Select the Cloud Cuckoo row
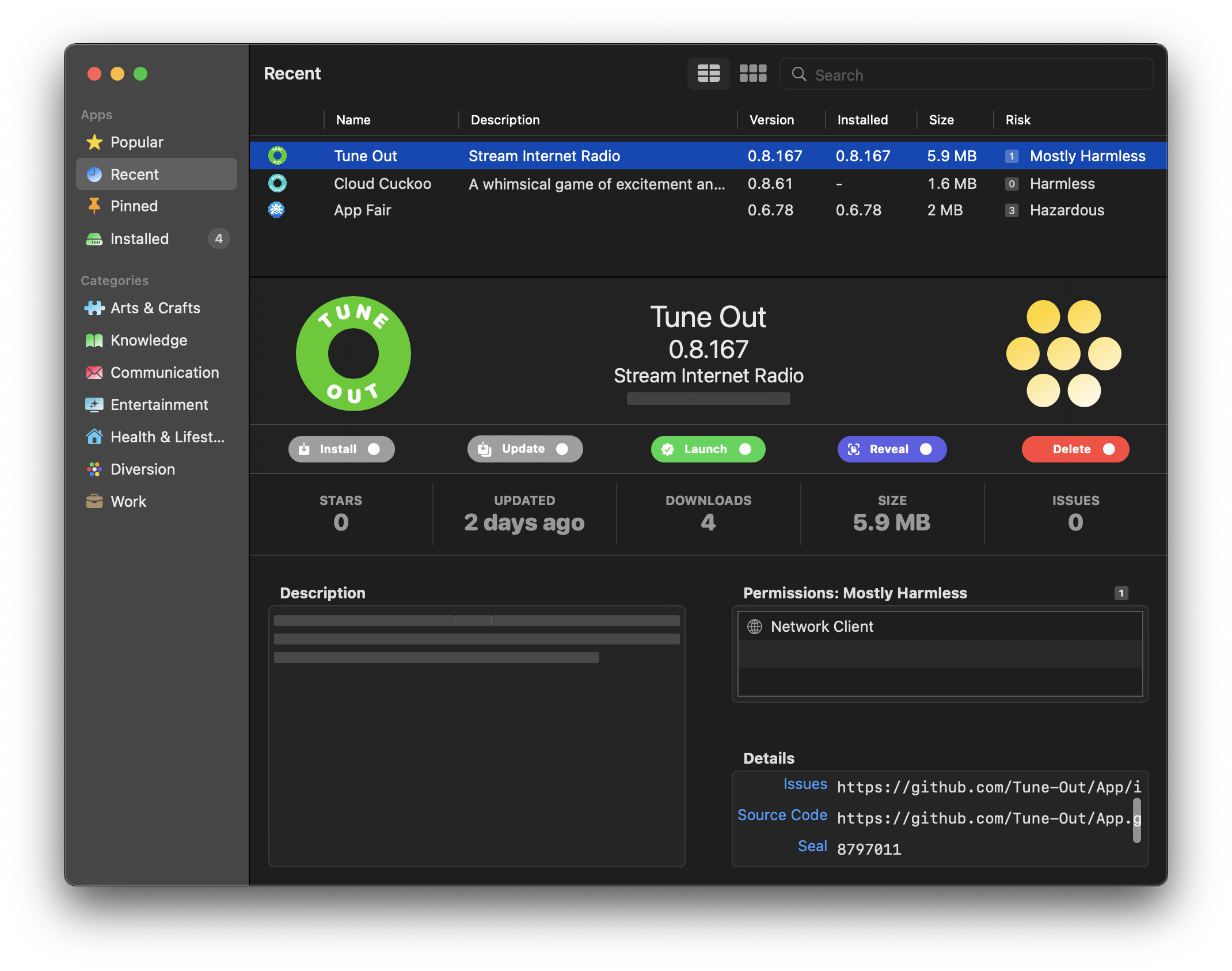 point(708,184)
